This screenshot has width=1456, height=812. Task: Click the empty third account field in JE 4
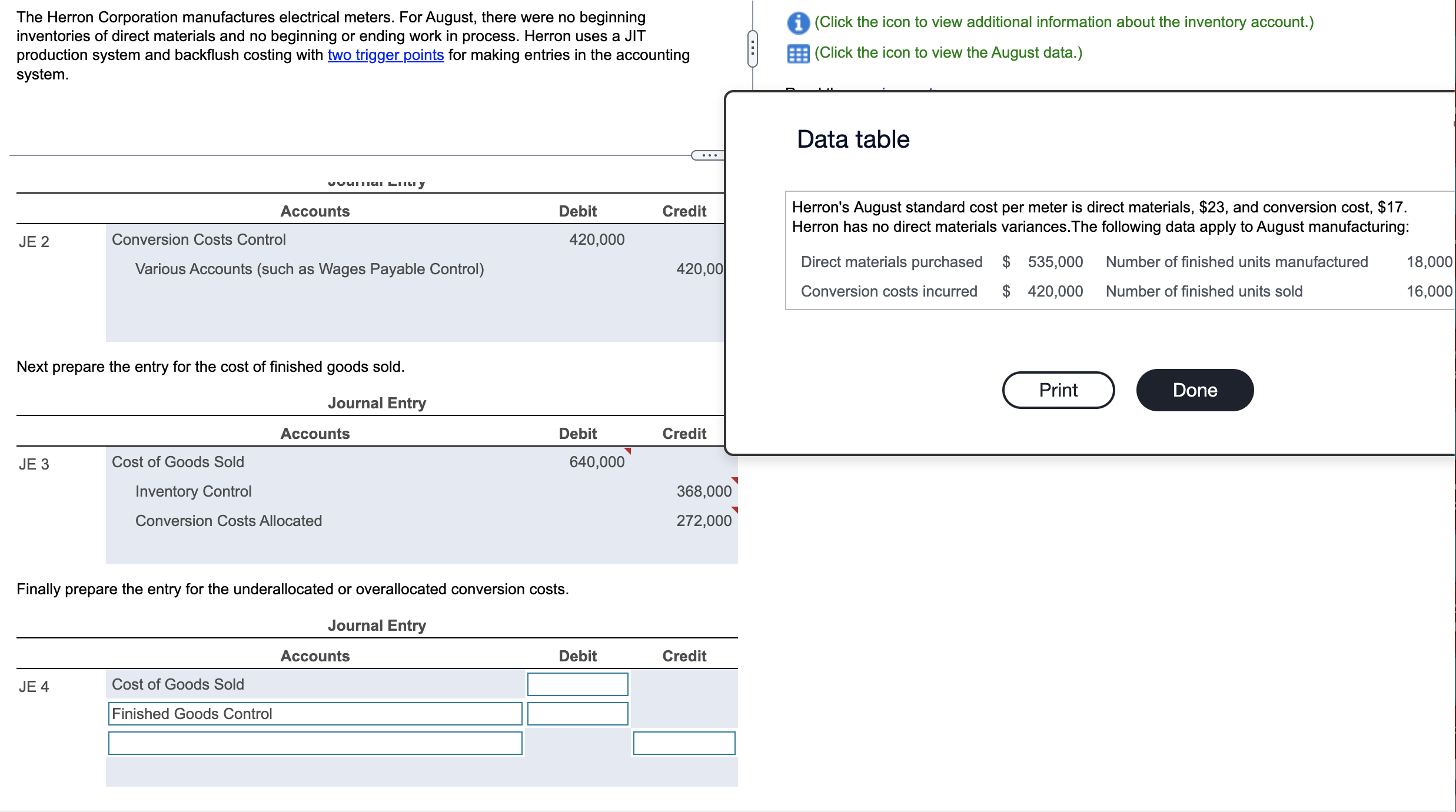[315, 743]
